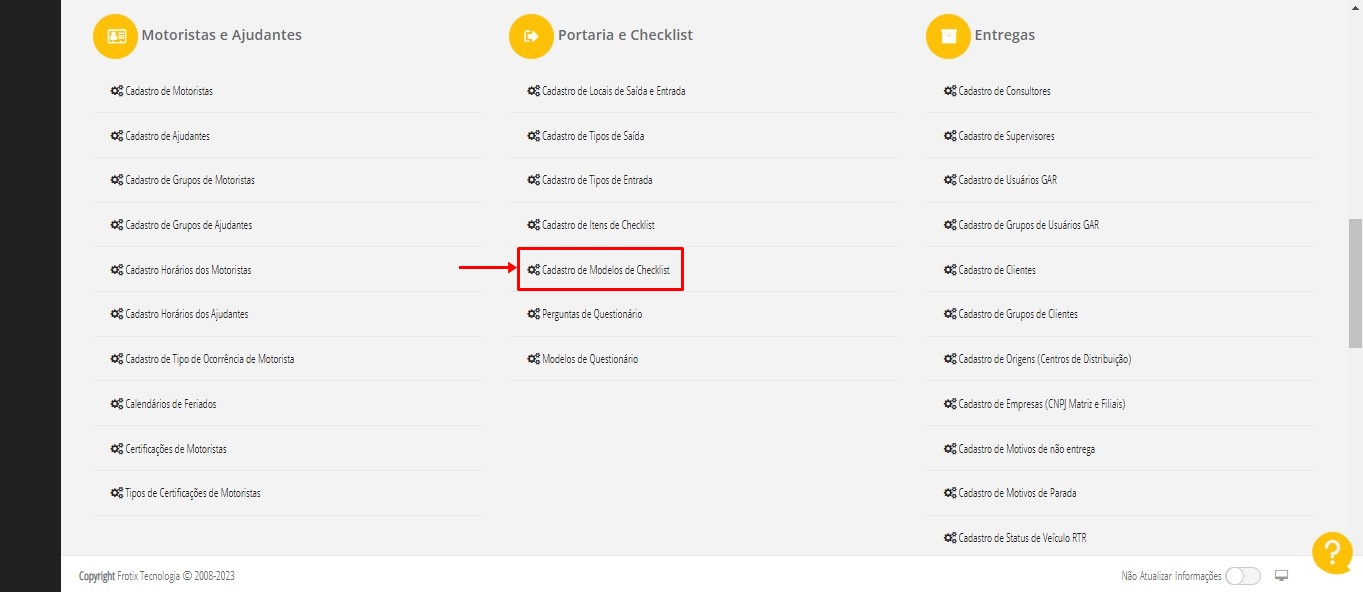Click gears icon beside Cadastro de Clientes
Image resolution: width=1363 pixels, height=592 pixels.
950,270
